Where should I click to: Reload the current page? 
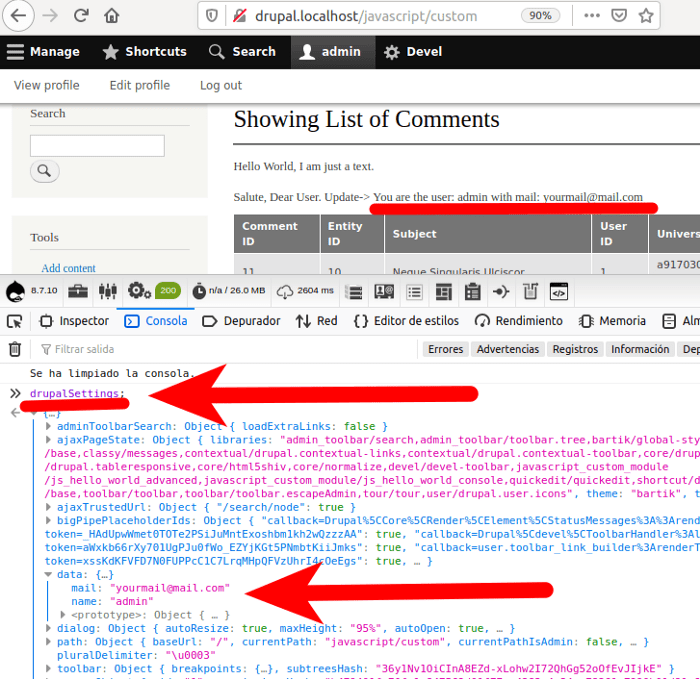click(81, 16)
